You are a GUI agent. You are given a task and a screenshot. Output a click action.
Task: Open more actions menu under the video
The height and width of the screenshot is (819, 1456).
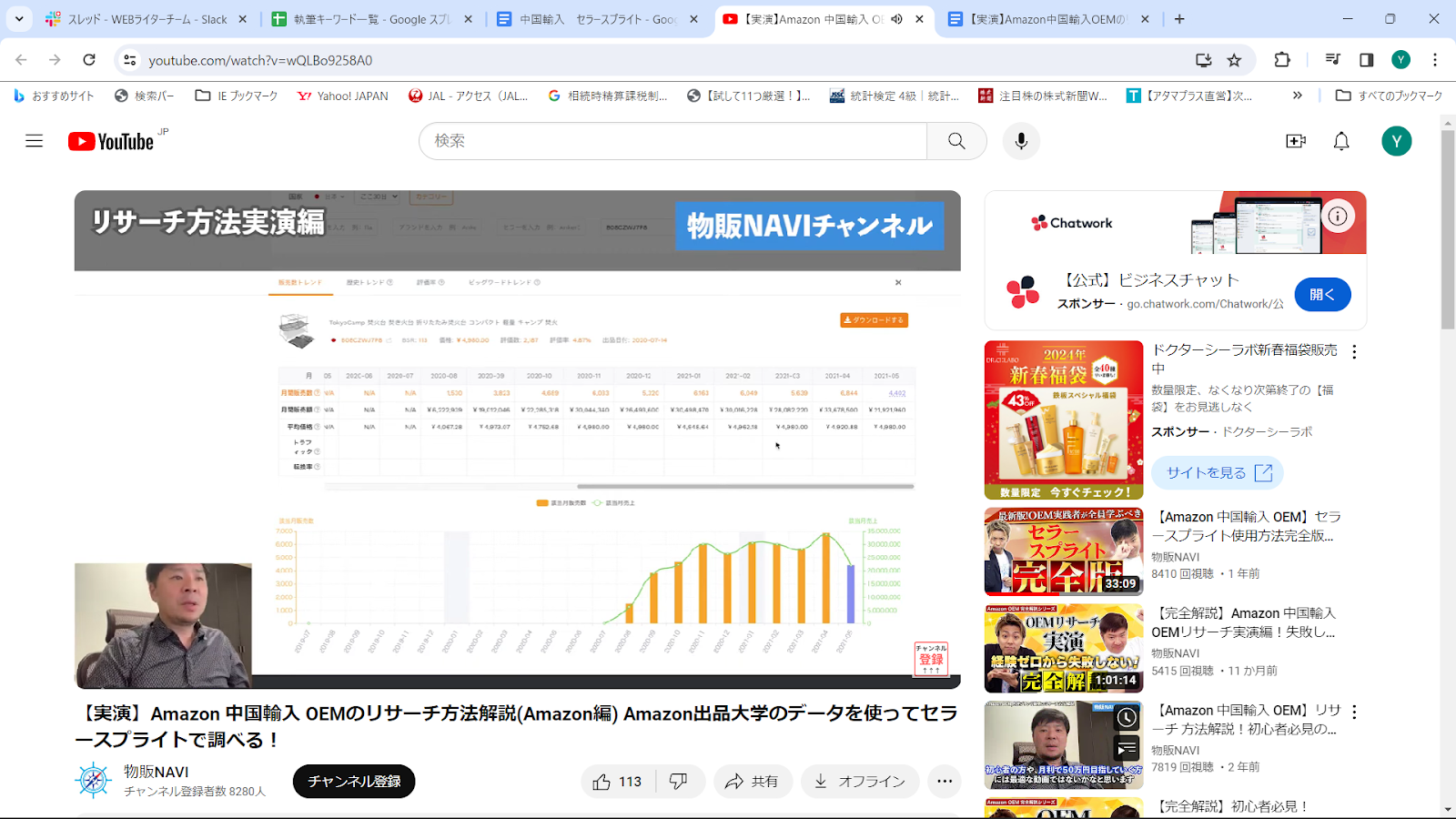coord(945,782)
